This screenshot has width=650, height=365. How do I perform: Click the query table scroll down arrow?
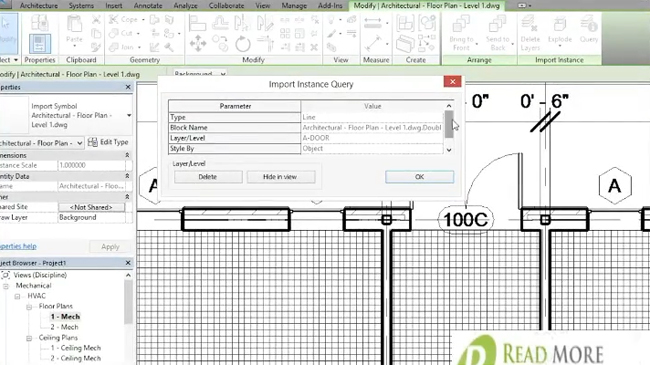click(x=449, y=150)
